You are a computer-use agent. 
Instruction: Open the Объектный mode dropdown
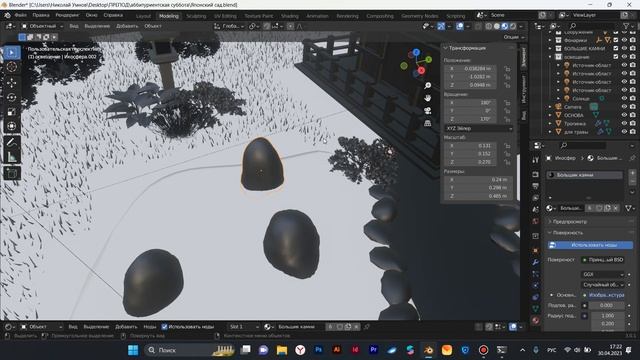tap(42, 26)
